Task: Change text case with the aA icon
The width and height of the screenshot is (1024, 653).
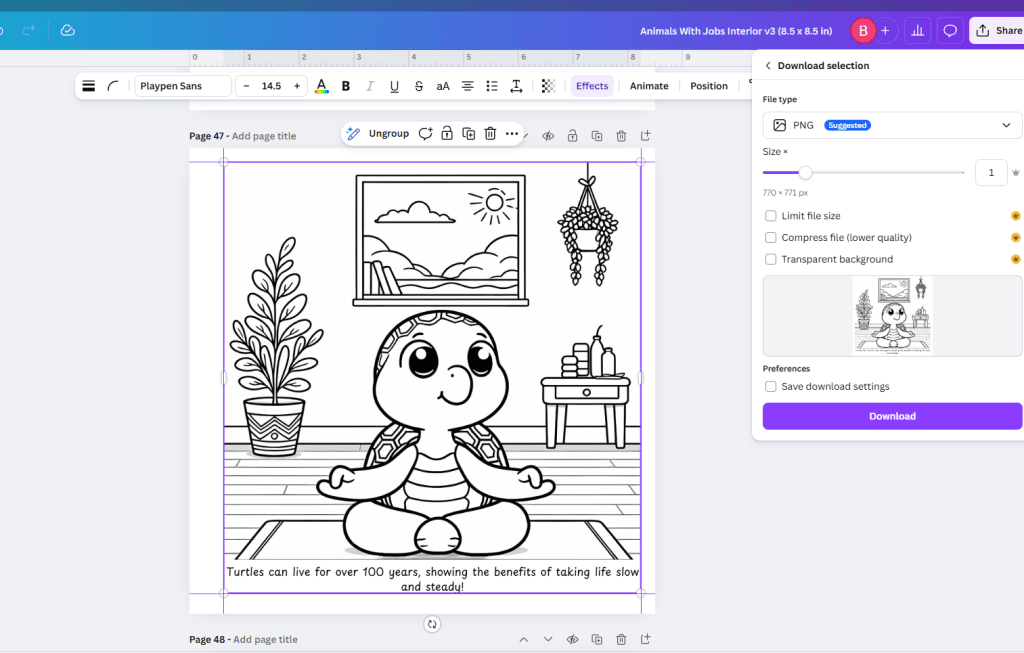Action: 443,86
